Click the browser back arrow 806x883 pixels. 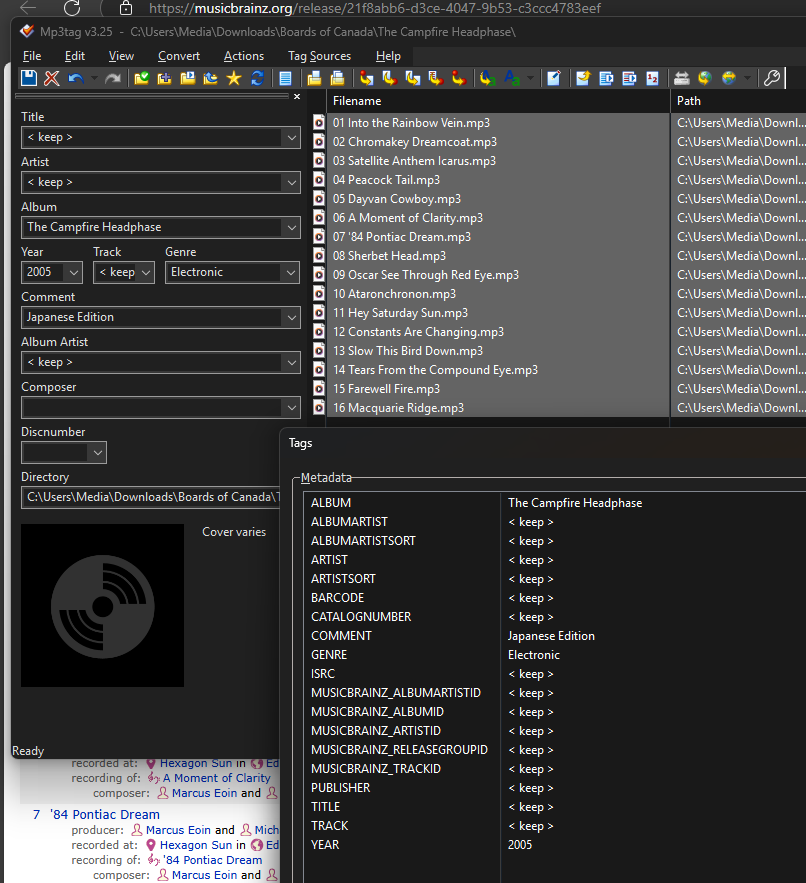pos(27,9)
